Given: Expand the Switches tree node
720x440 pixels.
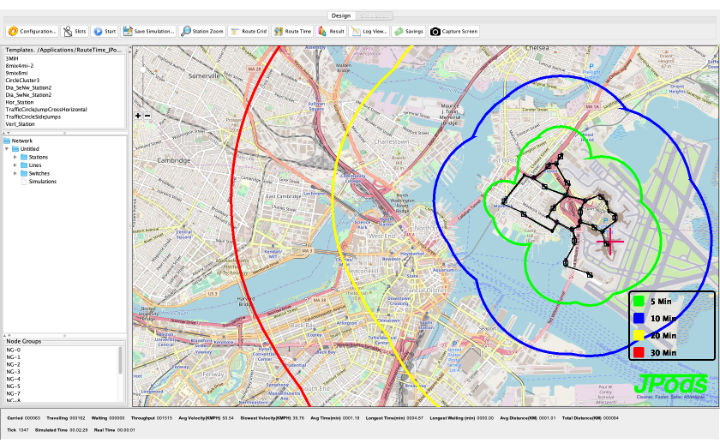Looking at the screenshot, I should (x=15, y=174).
